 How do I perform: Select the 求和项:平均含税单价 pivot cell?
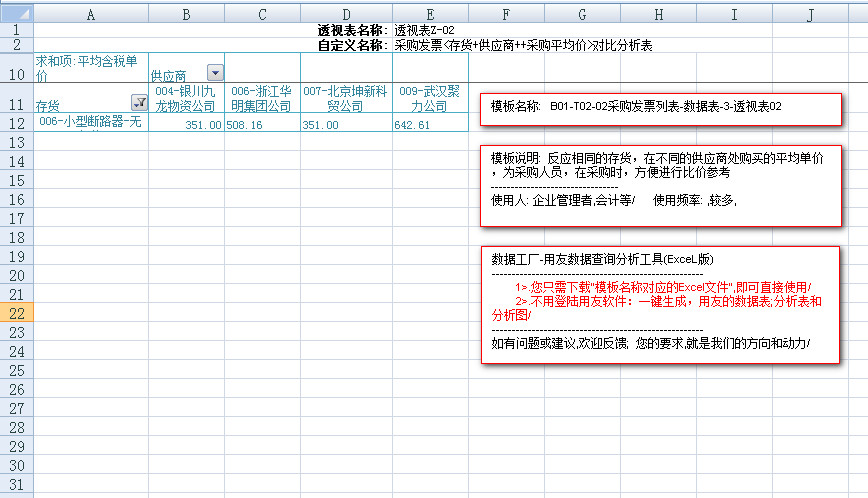click(91, 67)
